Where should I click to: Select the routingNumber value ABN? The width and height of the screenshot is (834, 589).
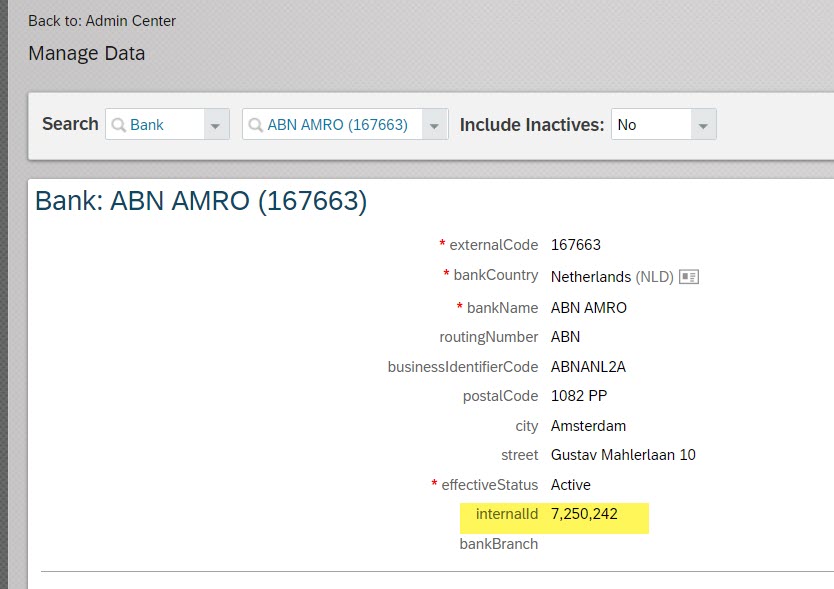(565, 337)
